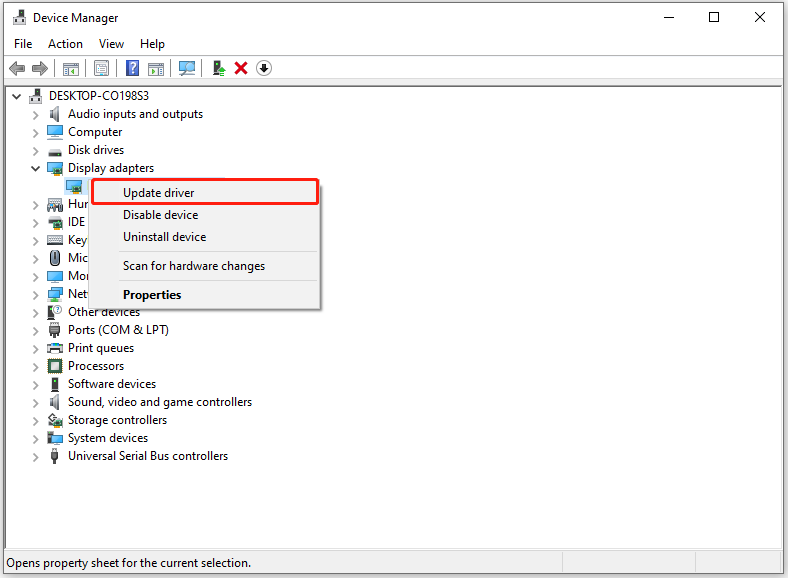The width and height of the screenshot is (788, 578).
Task: Expand the Print queues category
Action: pos(35,349)
